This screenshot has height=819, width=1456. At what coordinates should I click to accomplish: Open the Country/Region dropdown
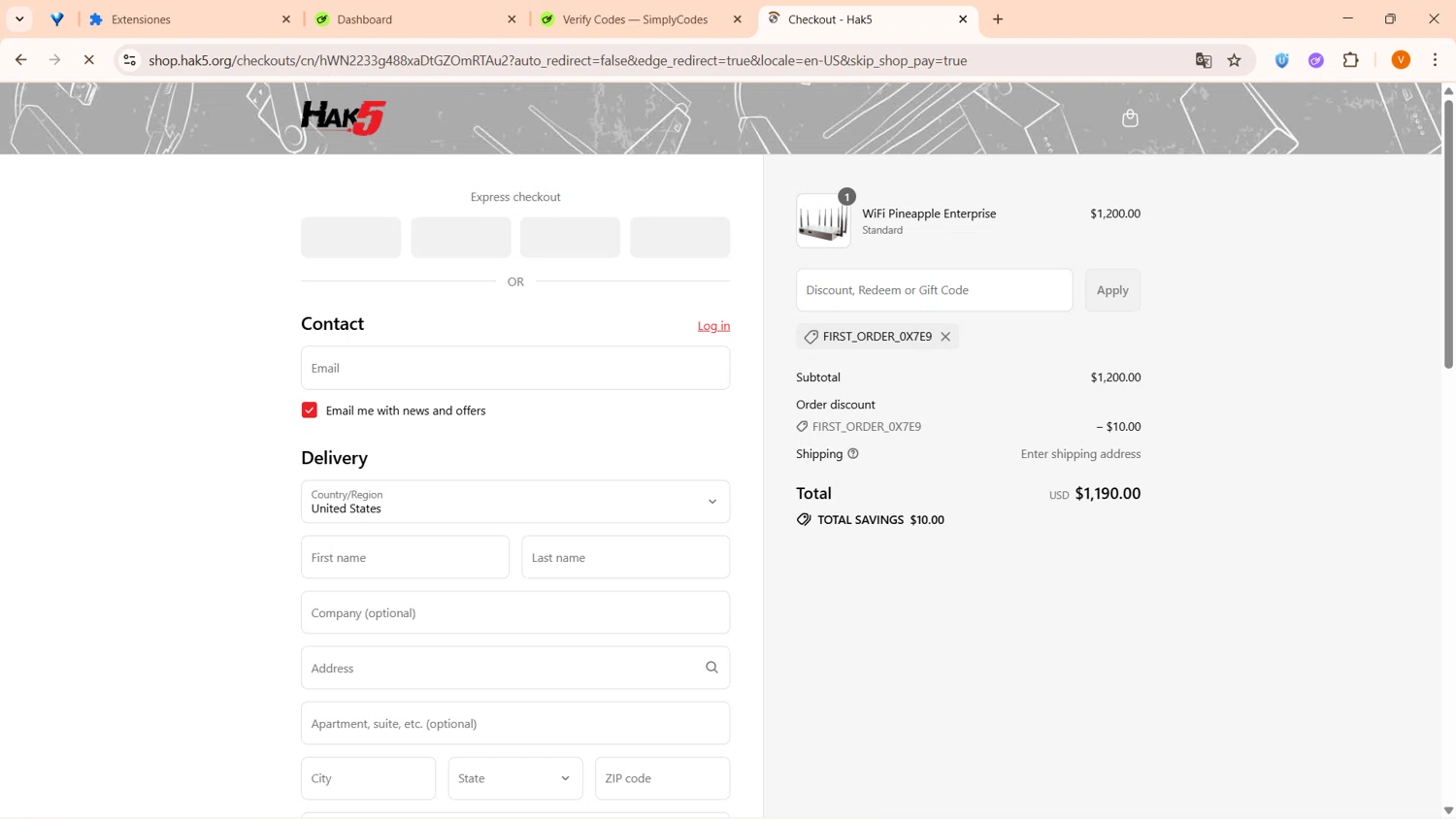pyautogui.click(x=515, y=502)
